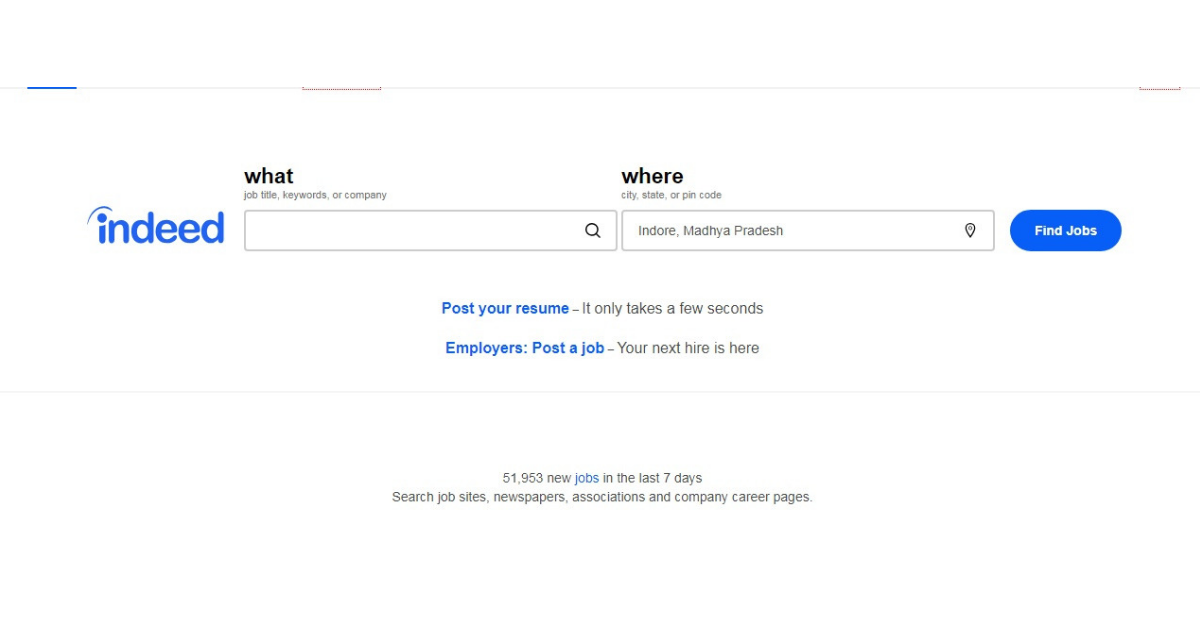This screenshot has height=628, width=1200.
Task: Click the location pin icon in where field
Action: pos(970,230)
